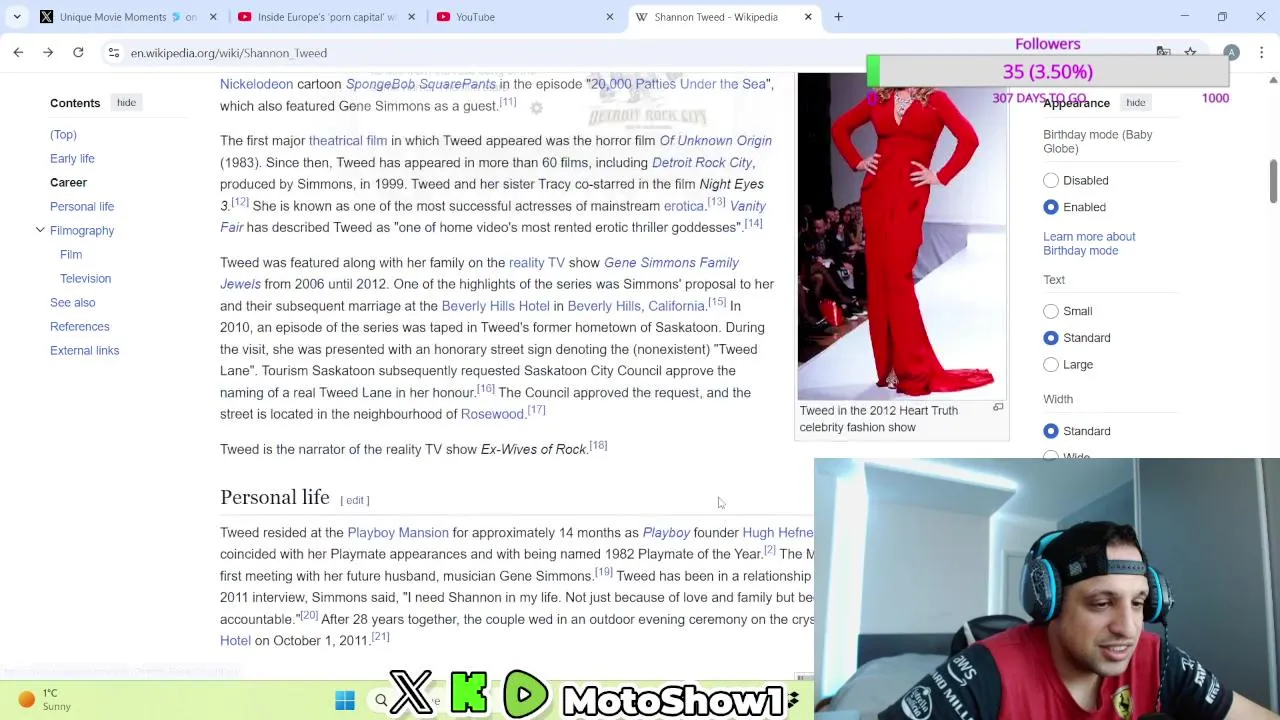
Task: Open SpongeBob SquarePants link
Action: point(421,84)
